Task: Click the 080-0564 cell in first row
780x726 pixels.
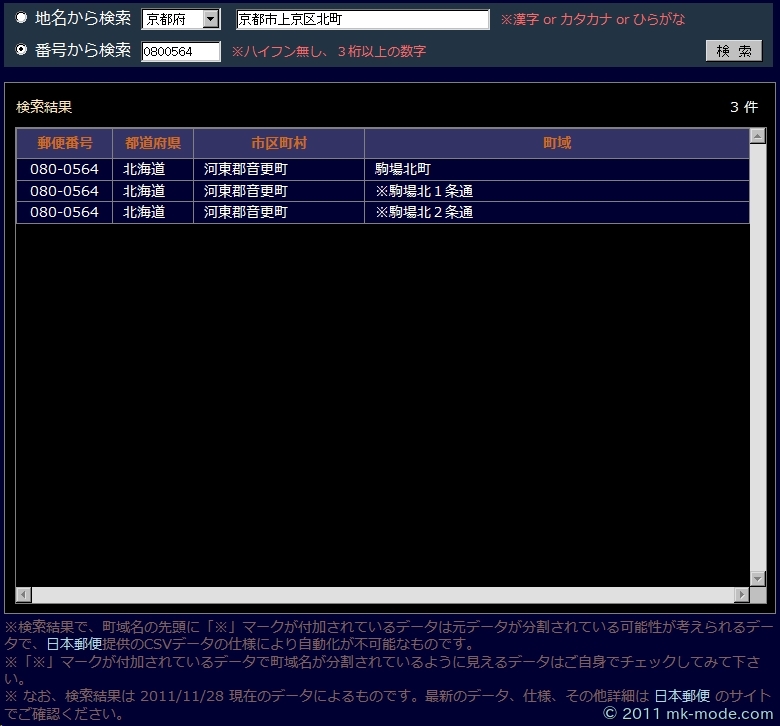Action: coord(65,169)
